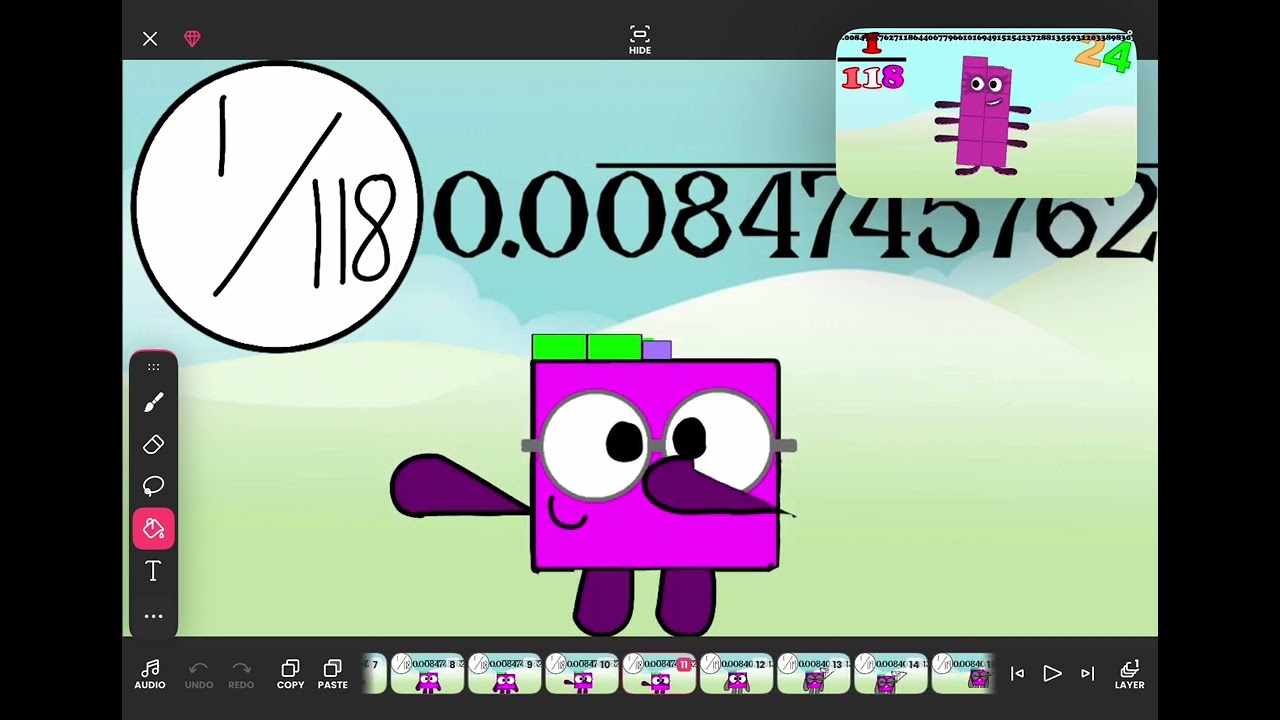
Task: Jump to the last frame
Action: coord(1087,674)
